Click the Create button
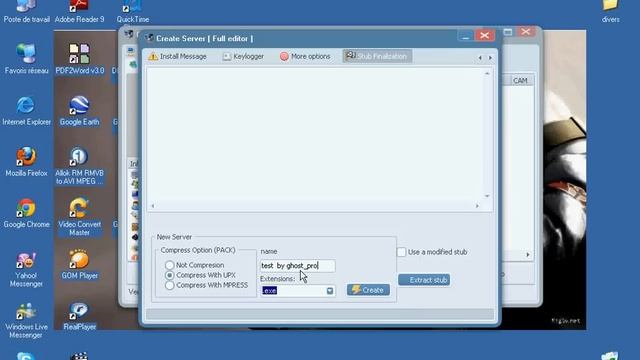The width and height of the screenshot is (640, 360). (368, 290)
